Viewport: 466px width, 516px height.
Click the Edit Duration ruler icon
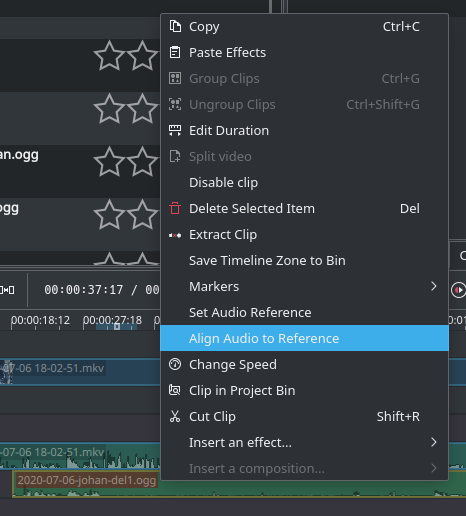pyautogui.click(x=175, y=130)
